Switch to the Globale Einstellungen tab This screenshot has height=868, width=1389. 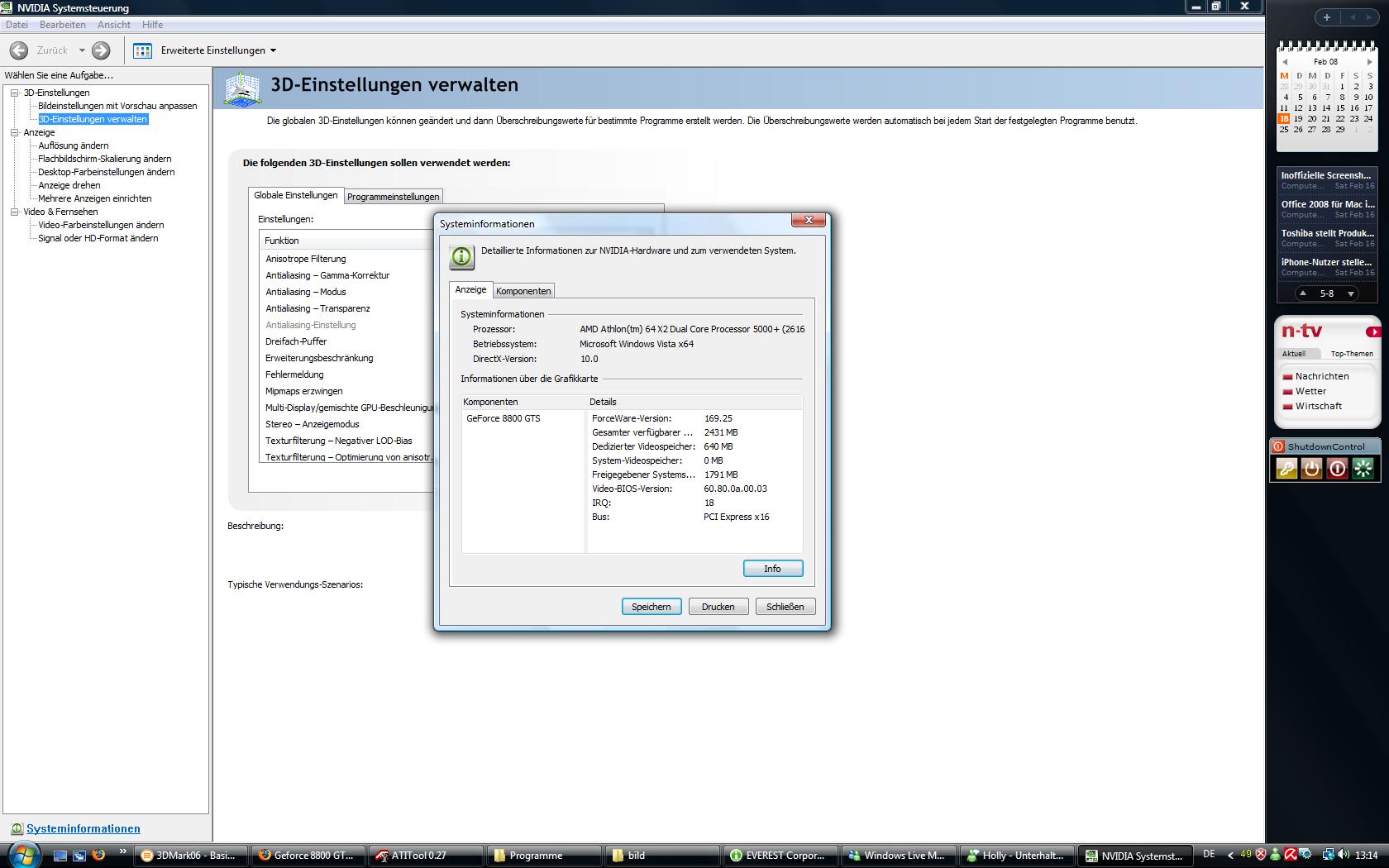tap(296, 195)
